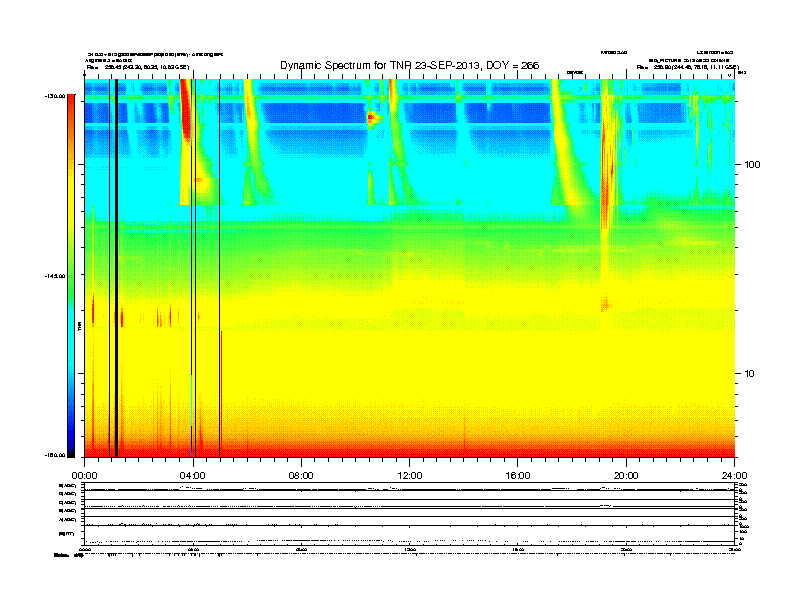Click the vertical color scale bar

(71, 276)
